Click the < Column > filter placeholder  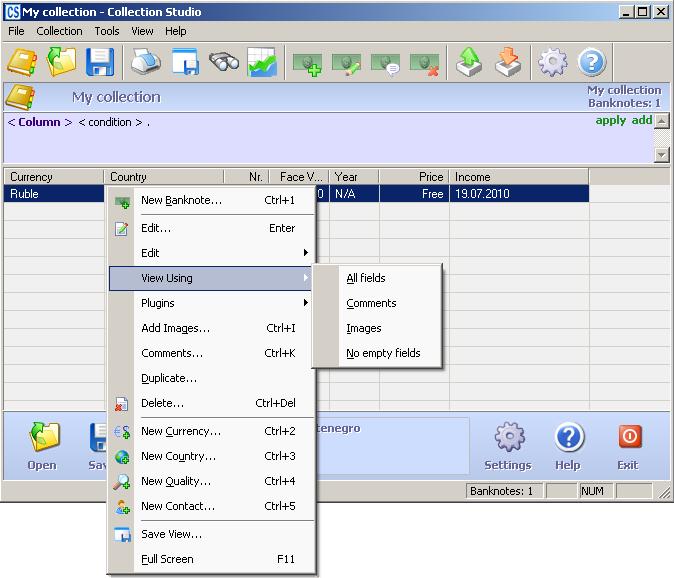tap(40, 122)
